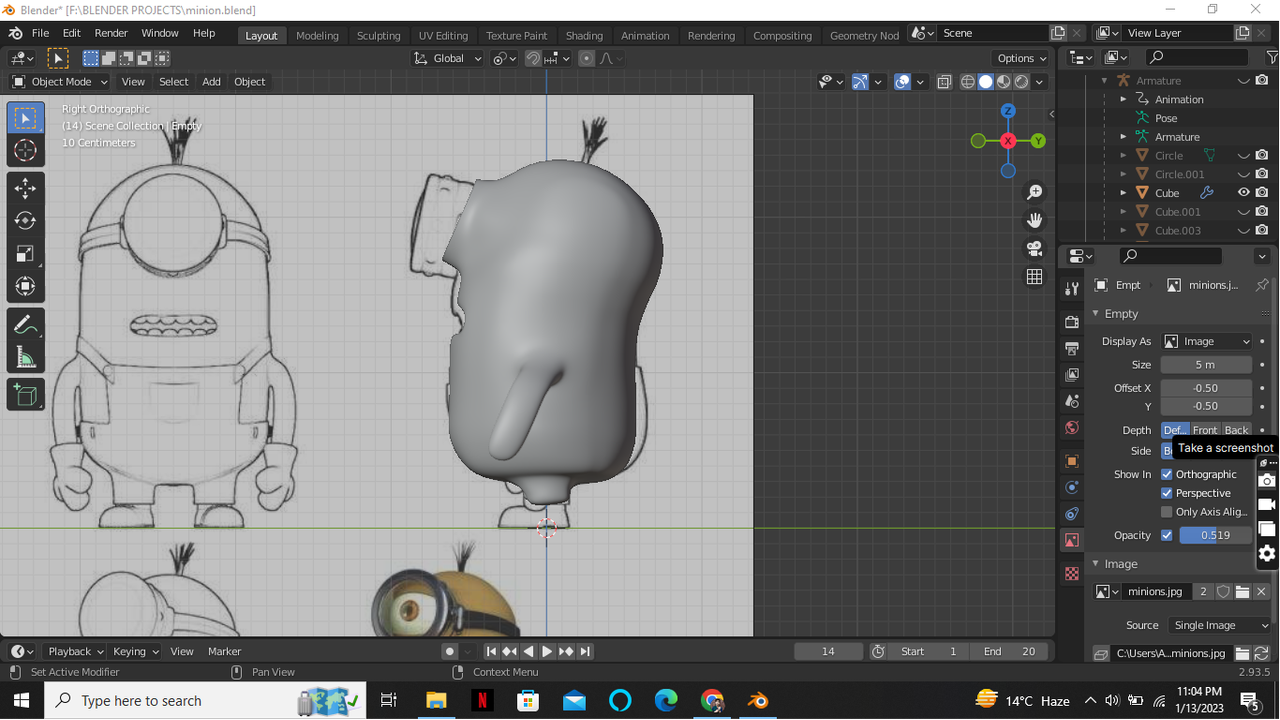Open the Tool properties tab

[x=1072, y=288]
